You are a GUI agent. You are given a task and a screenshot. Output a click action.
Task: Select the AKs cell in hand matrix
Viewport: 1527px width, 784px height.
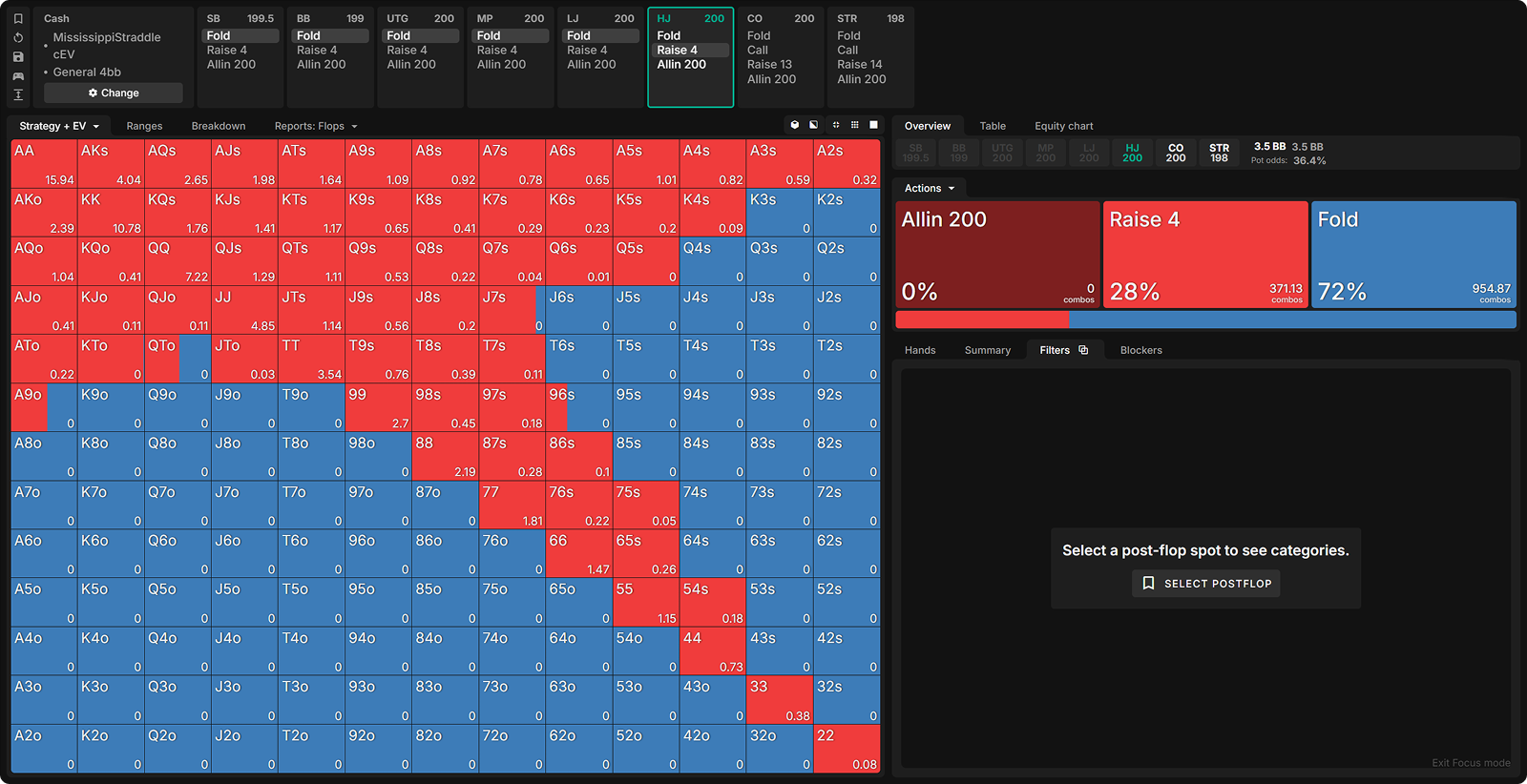pyautogui.click(x=111, y=164)
